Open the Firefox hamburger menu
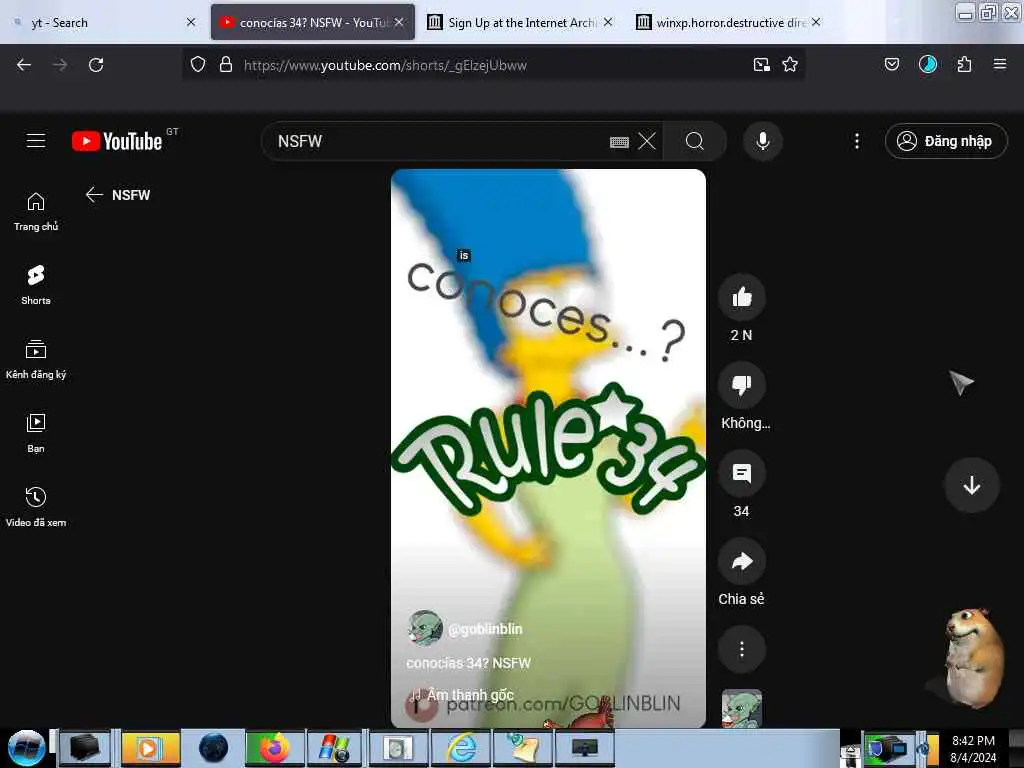Viewport: 1024px width, 768px height. pos(1000,64)
